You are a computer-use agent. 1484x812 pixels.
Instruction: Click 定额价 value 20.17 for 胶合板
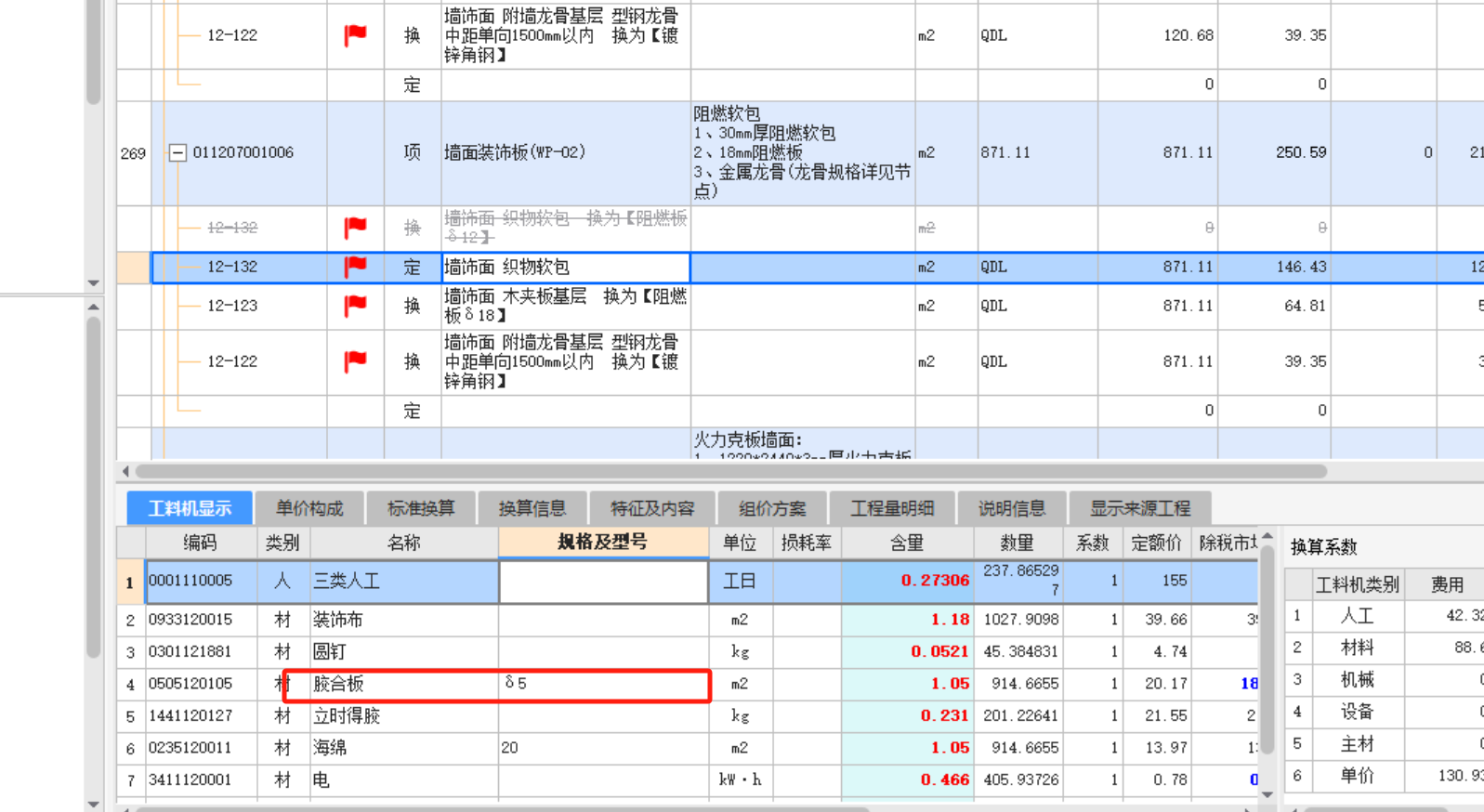coord(1166,684)
